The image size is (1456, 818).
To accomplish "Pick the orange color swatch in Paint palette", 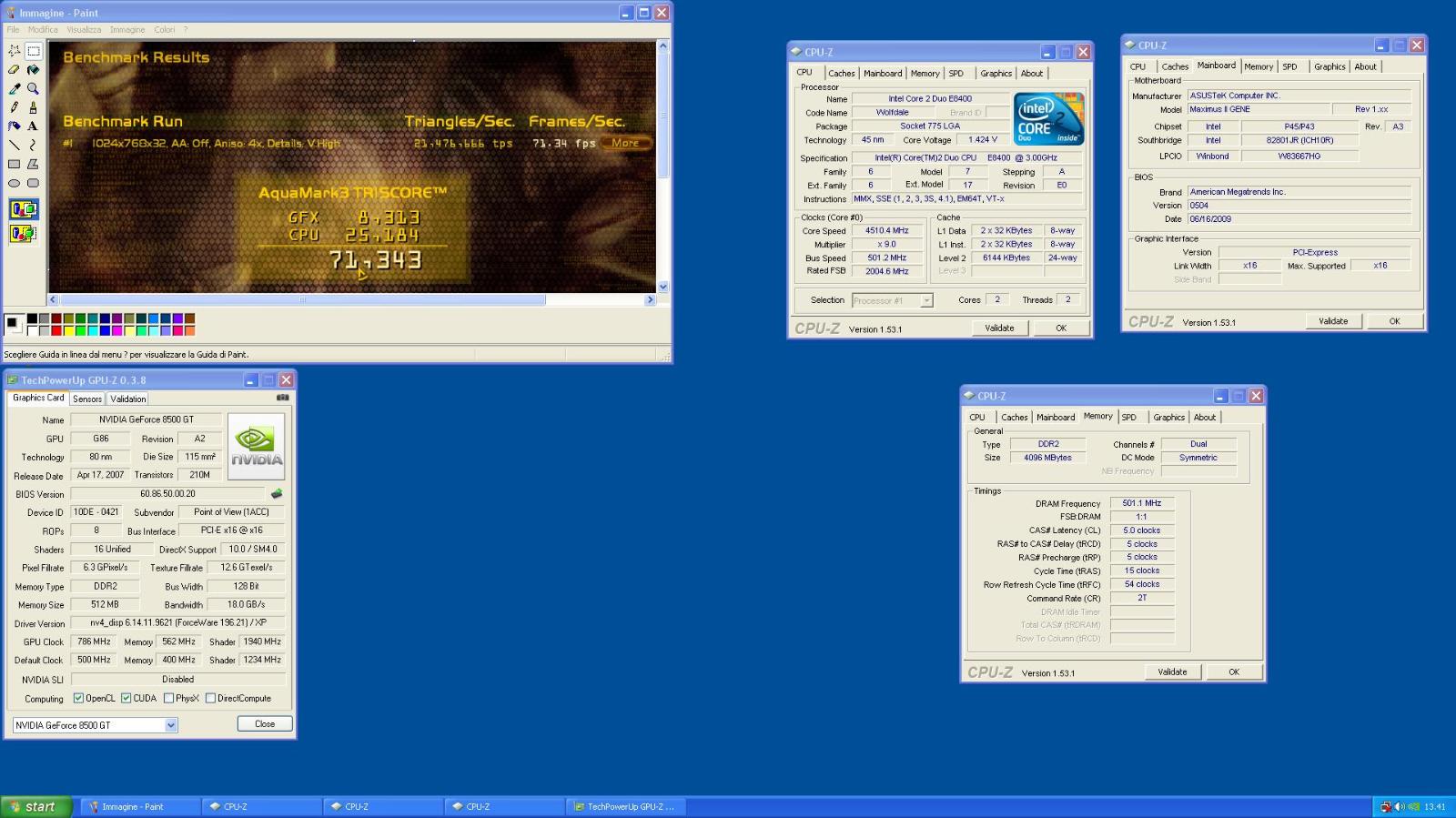I will click(189, 330).
